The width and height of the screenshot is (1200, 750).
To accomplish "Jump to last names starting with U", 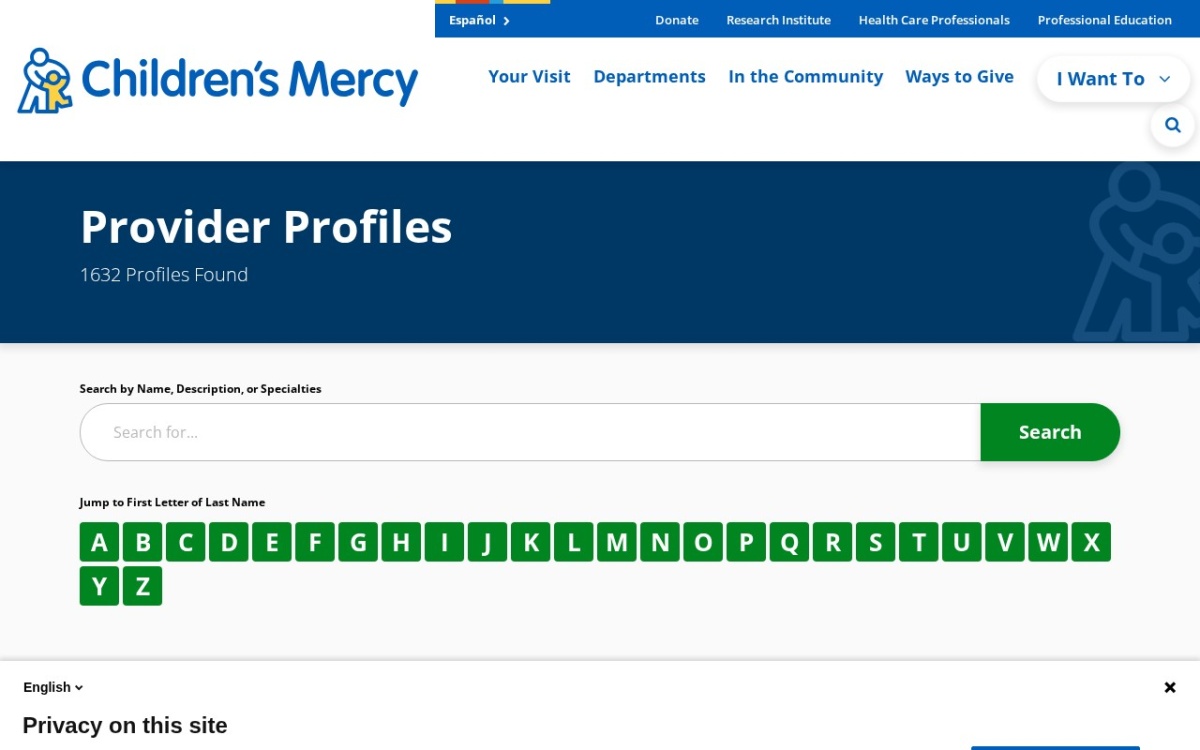I will tap(961, 542).
